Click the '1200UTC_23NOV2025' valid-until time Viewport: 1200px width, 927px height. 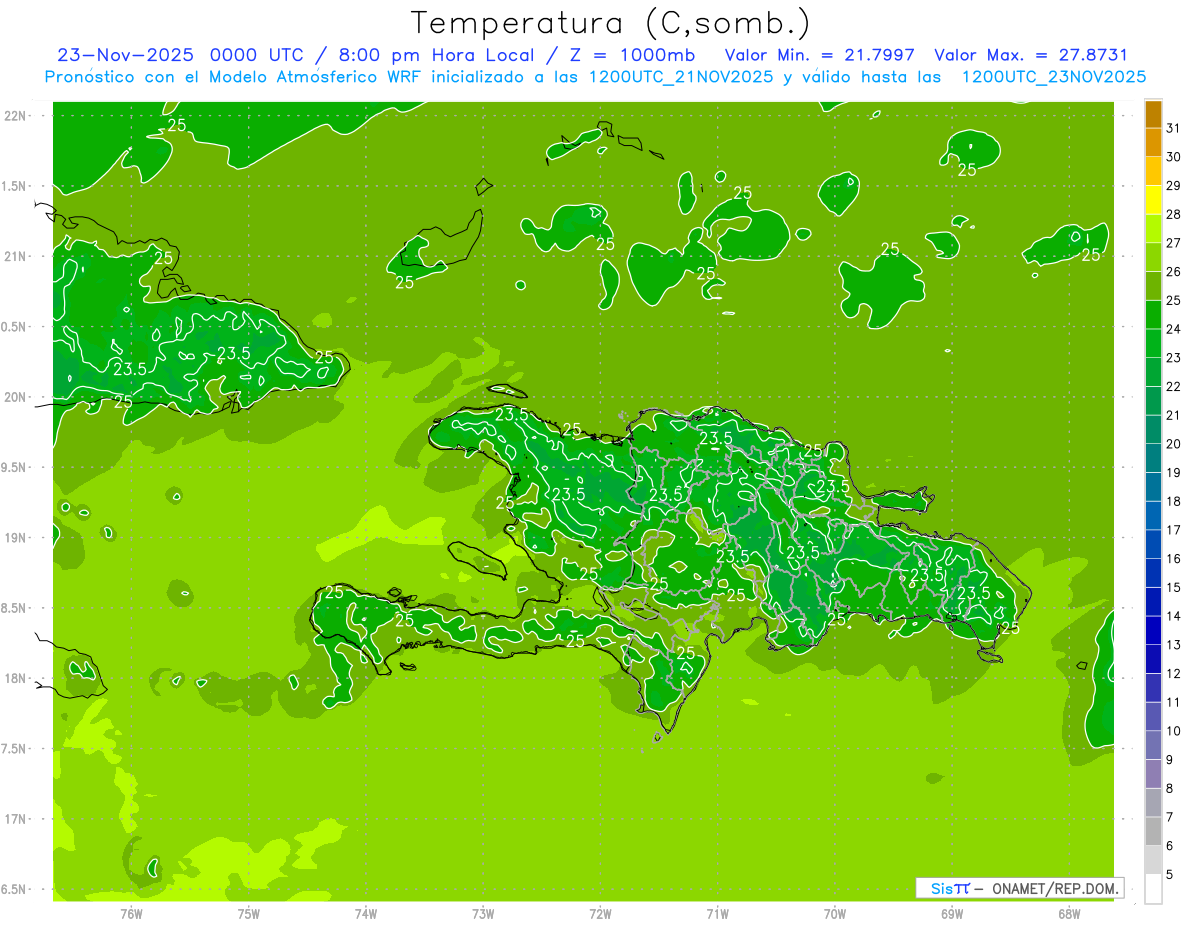pos(1053,77)
